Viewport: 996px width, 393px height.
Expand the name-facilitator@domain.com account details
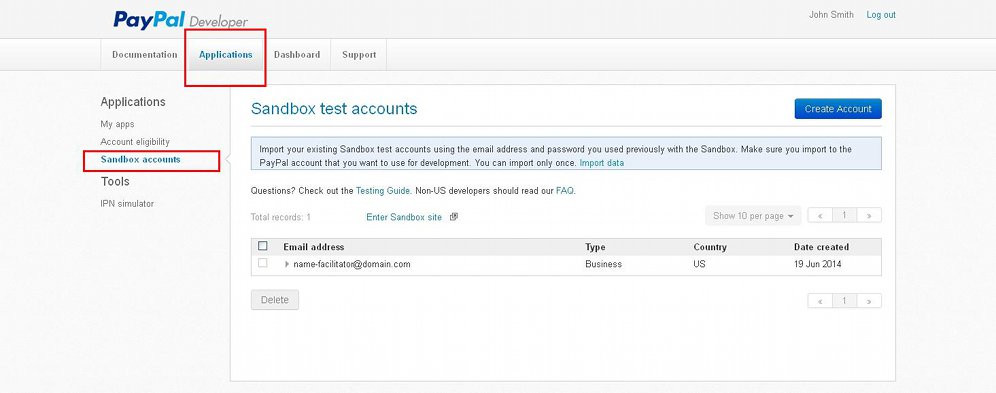pyautogui.click(x=287, y=264)
